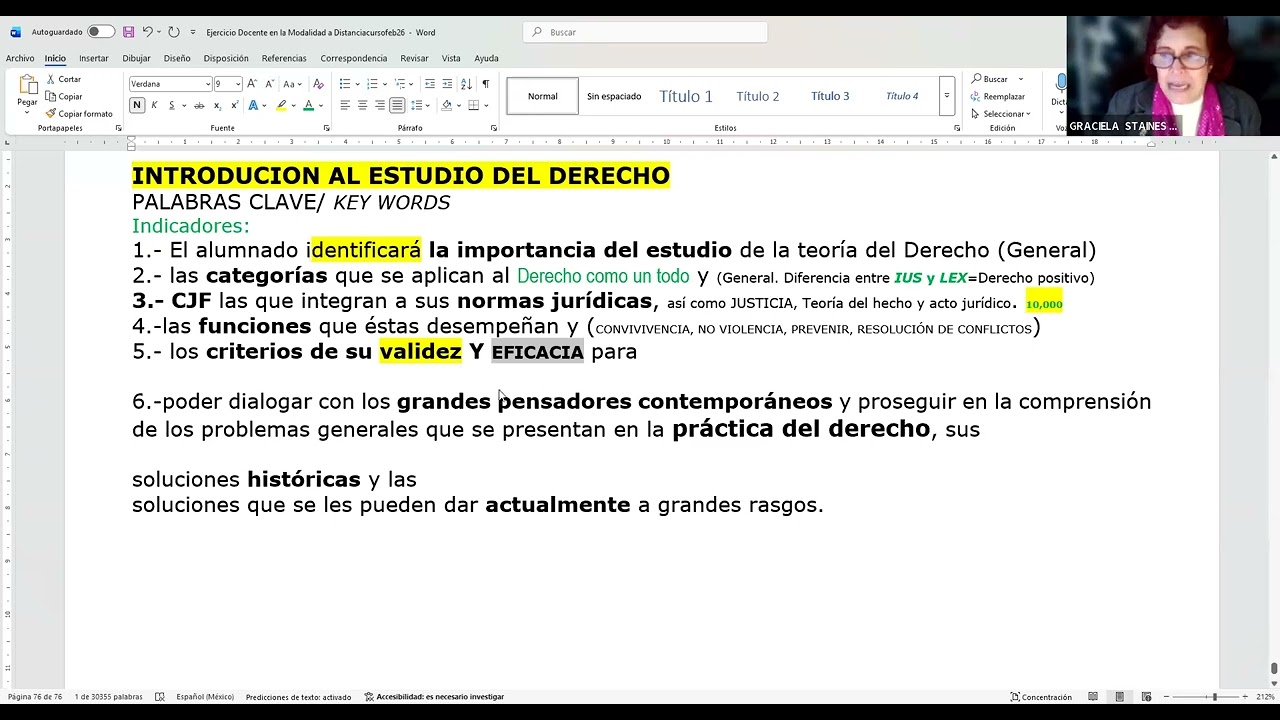Image resolution: width=1280 pixels, height=720 pixels.
Task: Center the paragraph text
Action: pyautogui.click(x=362, y=105)
